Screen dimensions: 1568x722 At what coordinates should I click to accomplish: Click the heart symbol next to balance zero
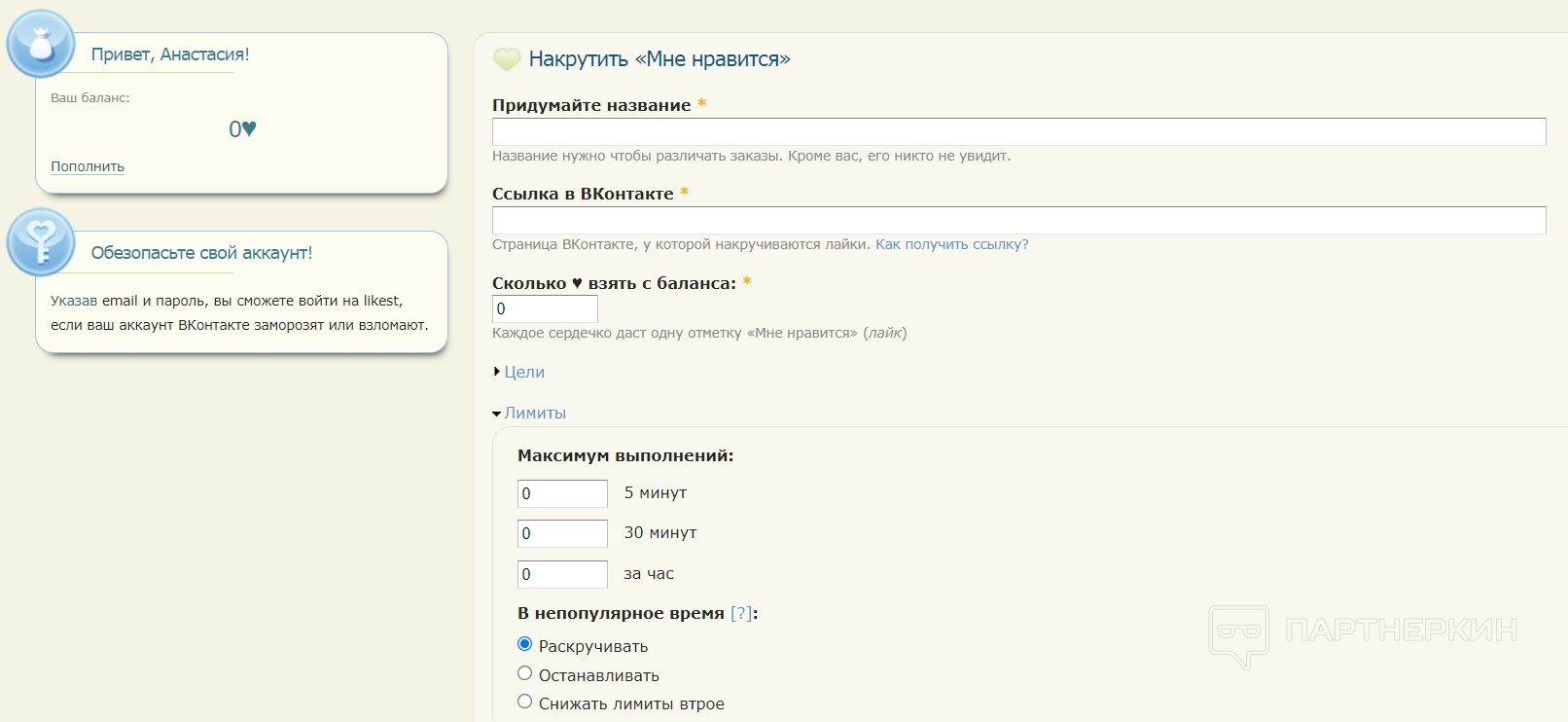(x=250, y=128)
